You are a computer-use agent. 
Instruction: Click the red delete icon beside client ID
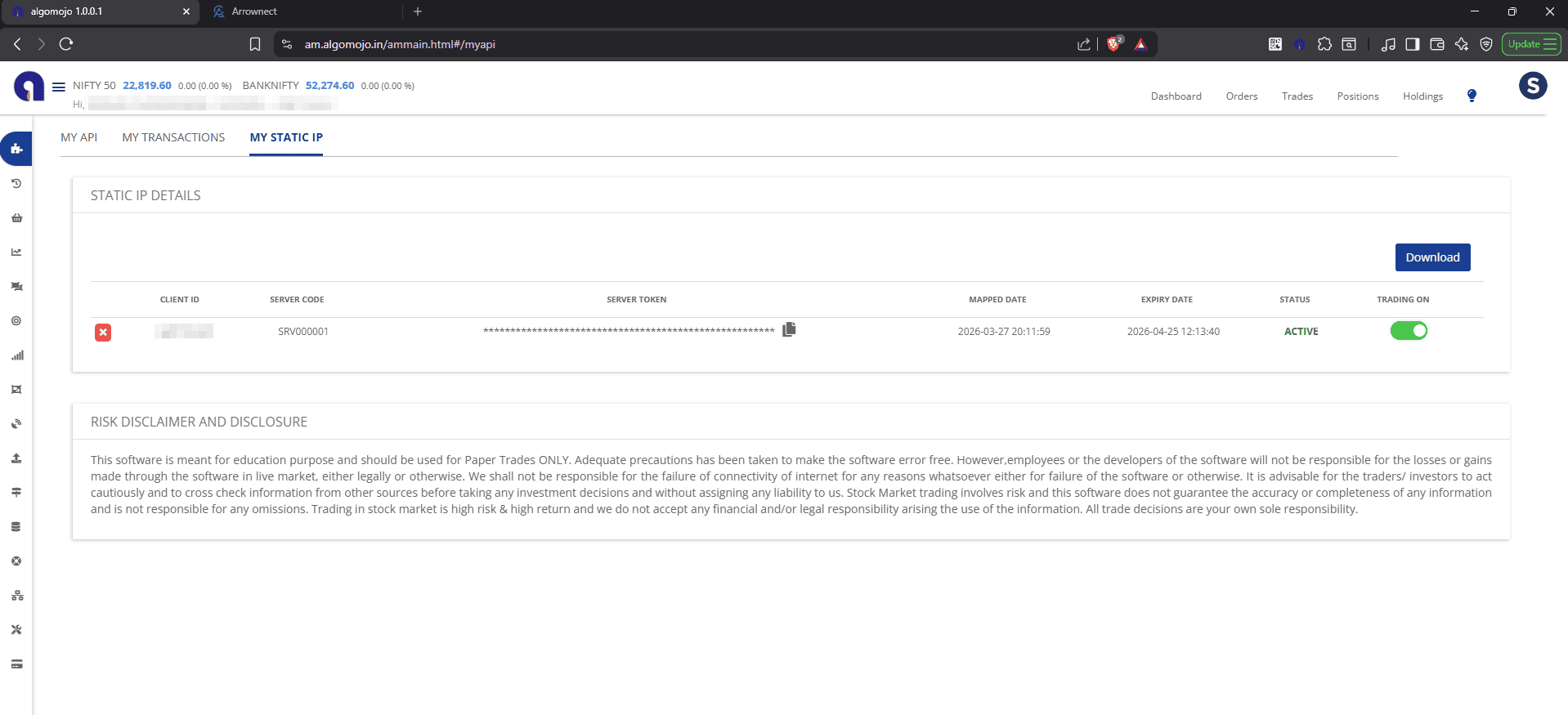103,332
